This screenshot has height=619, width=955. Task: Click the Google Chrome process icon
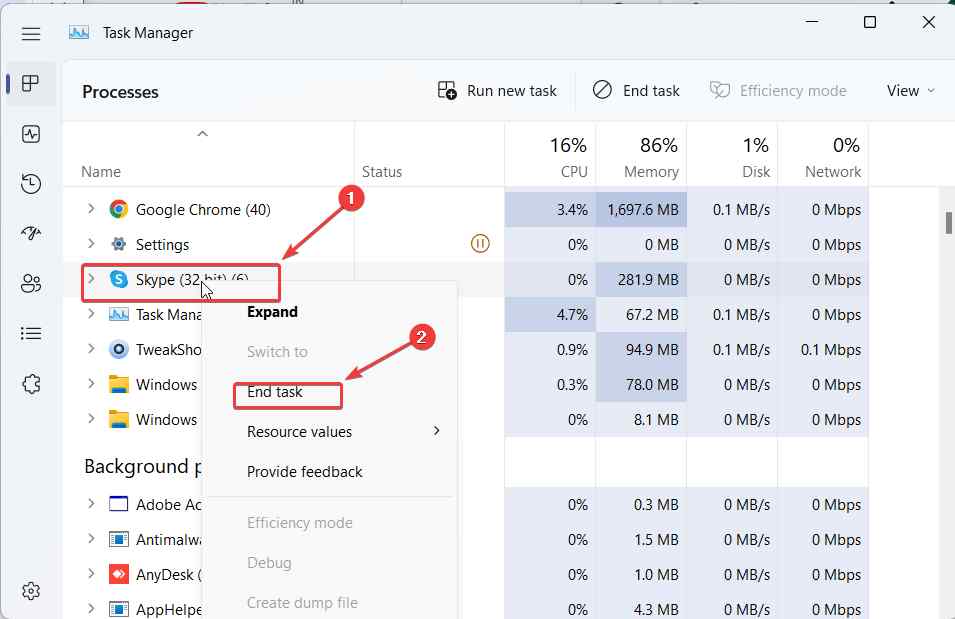point(119,210)
